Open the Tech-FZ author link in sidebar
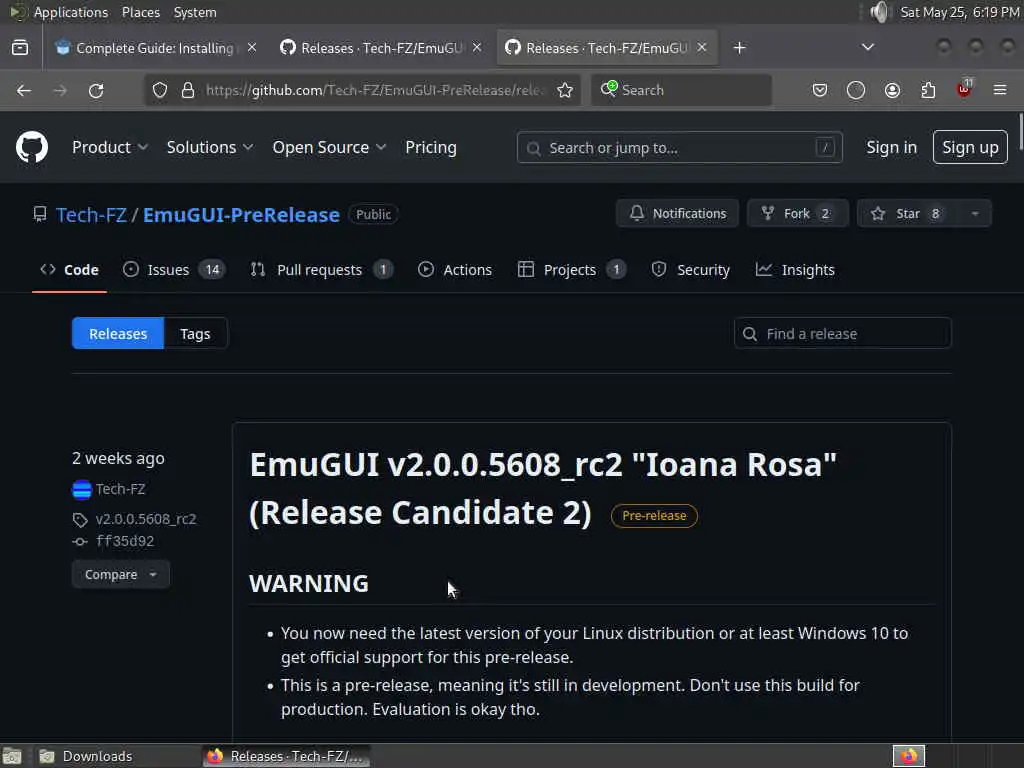 pos(120,489)
